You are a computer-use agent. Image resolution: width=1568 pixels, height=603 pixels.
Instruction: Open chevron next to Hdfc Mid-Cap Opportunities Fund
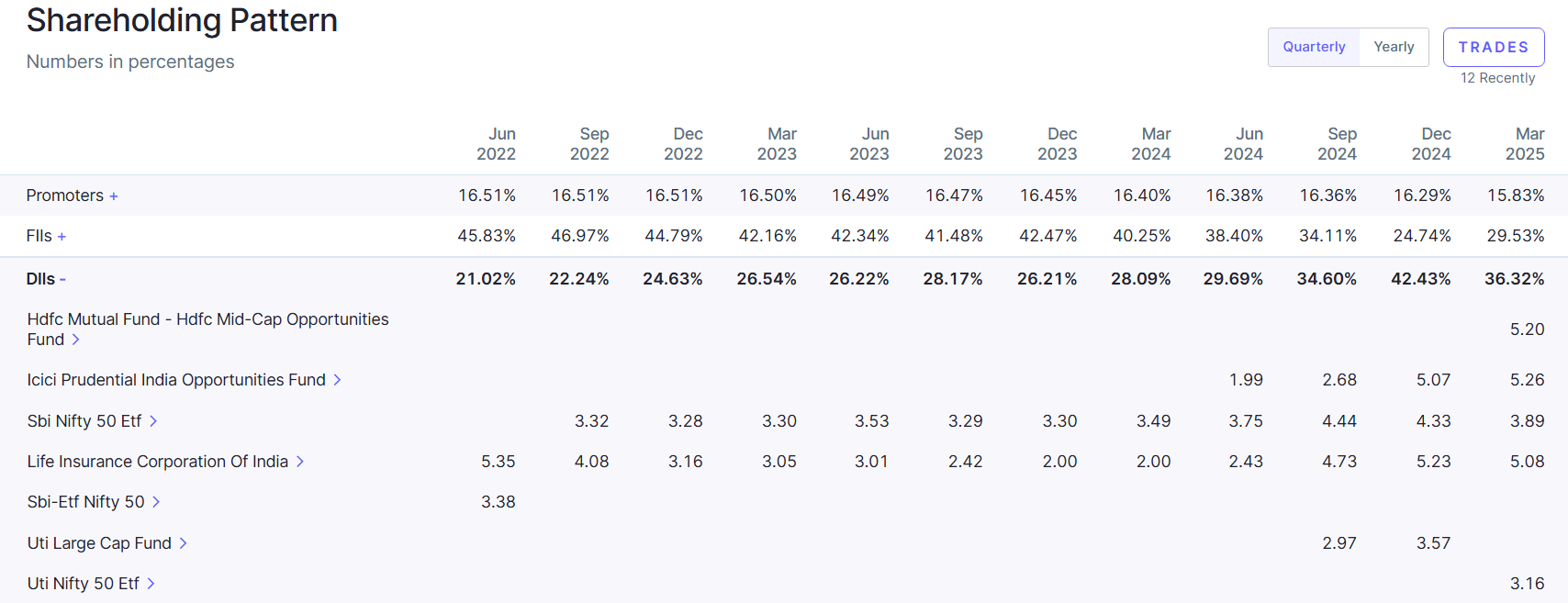click(76, 340)
